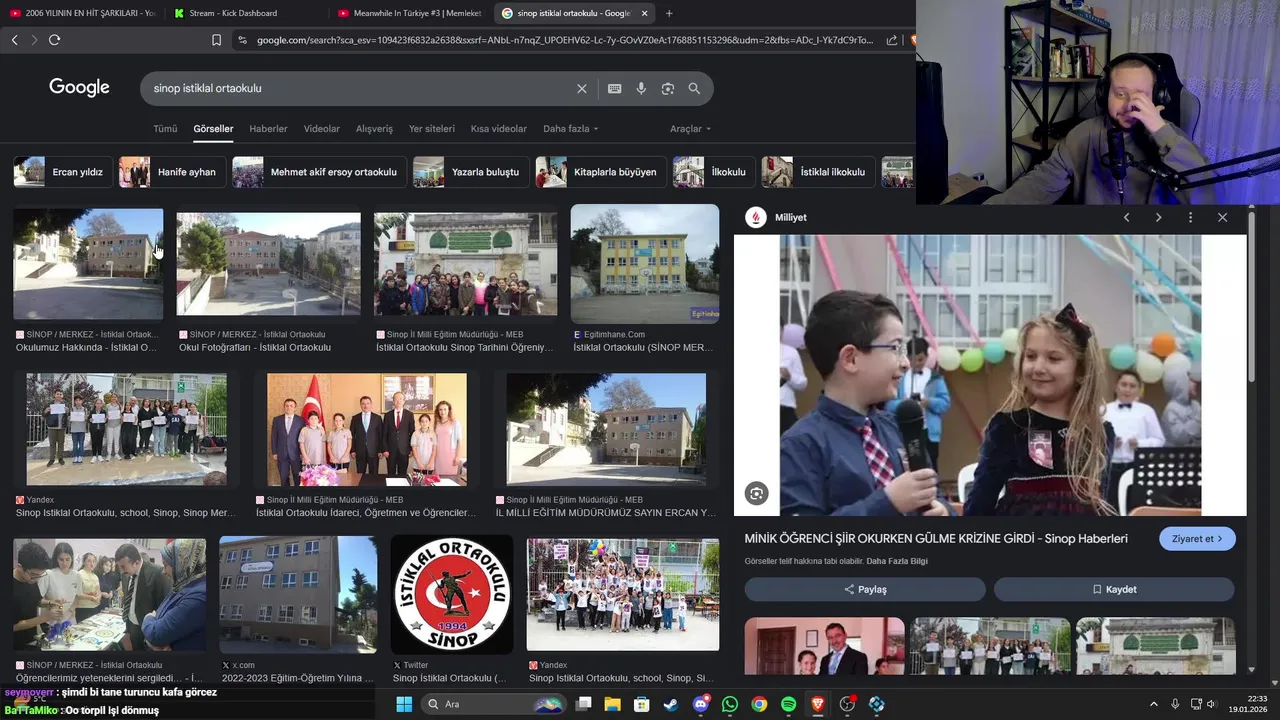Open Spotify from the taskbar
Viewport: 1280px width, 720px height.
point(788,704)
